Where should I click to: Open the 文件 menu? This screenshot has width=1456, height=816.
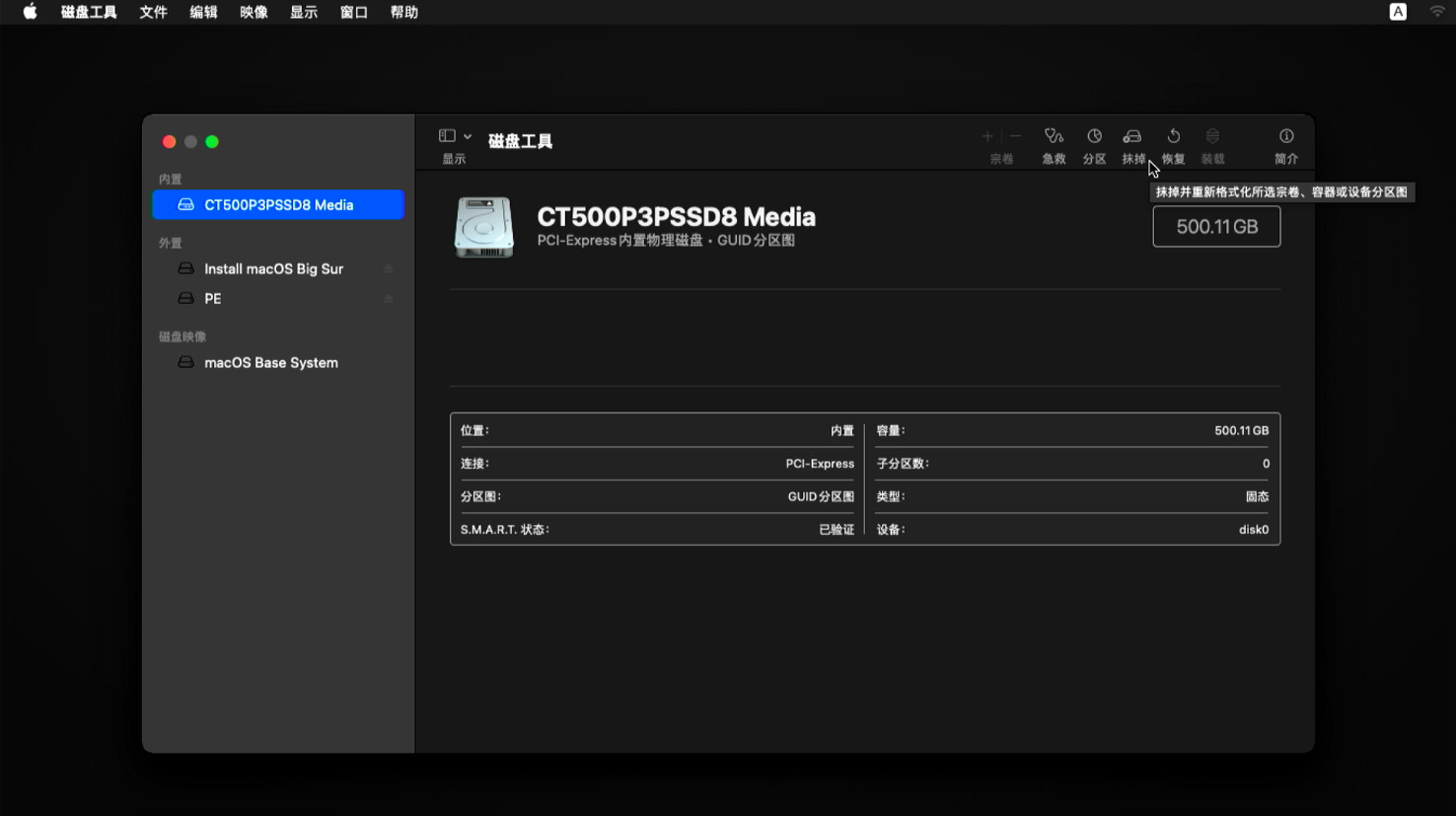[x=153, y=12]
